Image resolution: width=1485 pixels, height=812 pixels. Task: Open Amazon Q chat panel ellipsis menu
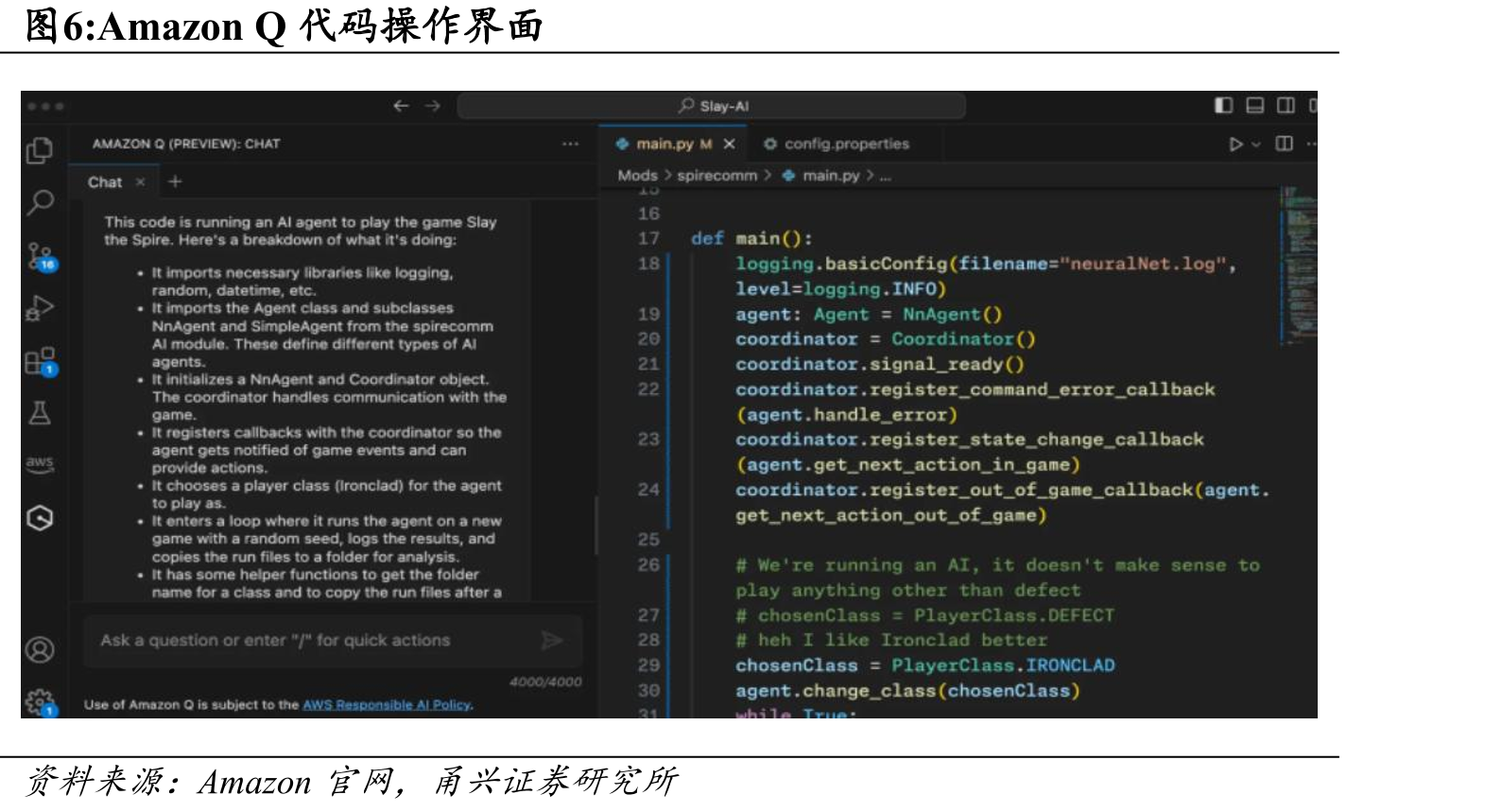coord(570,144)
